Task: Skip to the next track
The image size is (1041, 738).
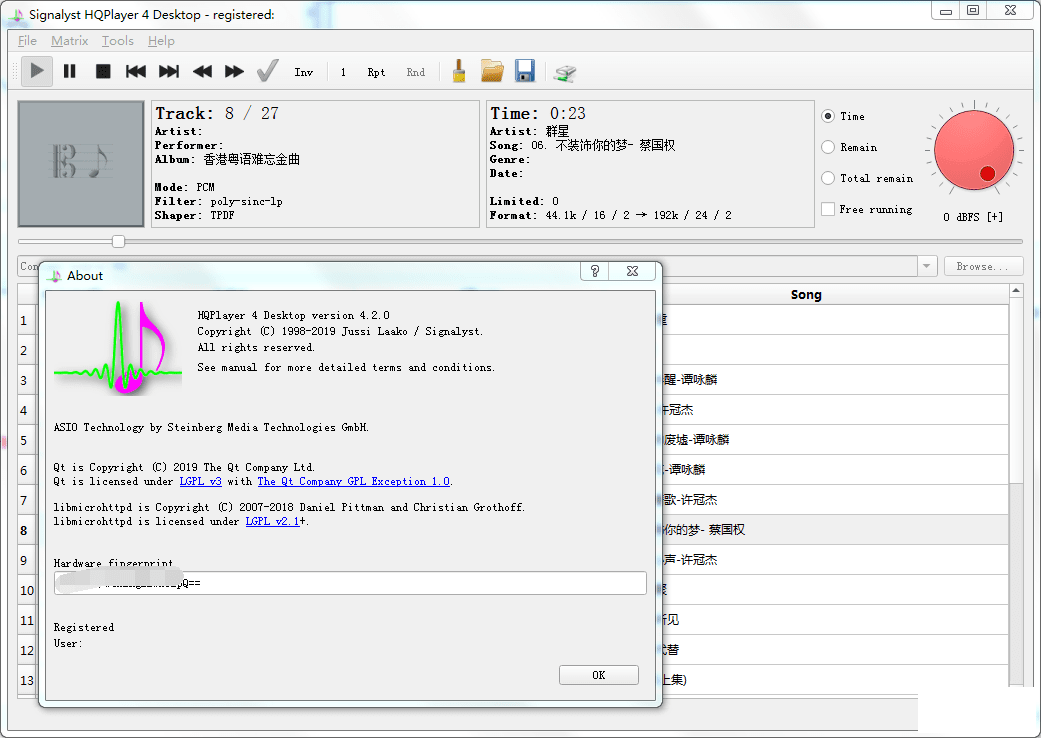Action: pos(169,71)
